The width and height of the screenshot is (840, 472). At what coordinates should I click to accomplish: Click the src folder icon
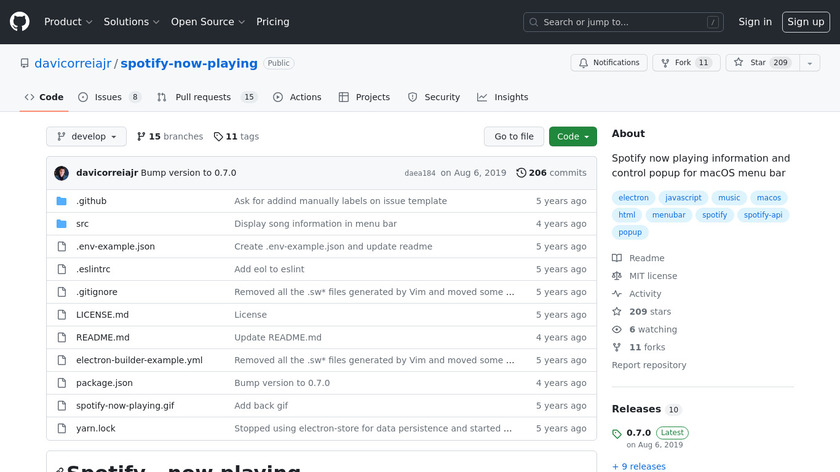point(61,224)
